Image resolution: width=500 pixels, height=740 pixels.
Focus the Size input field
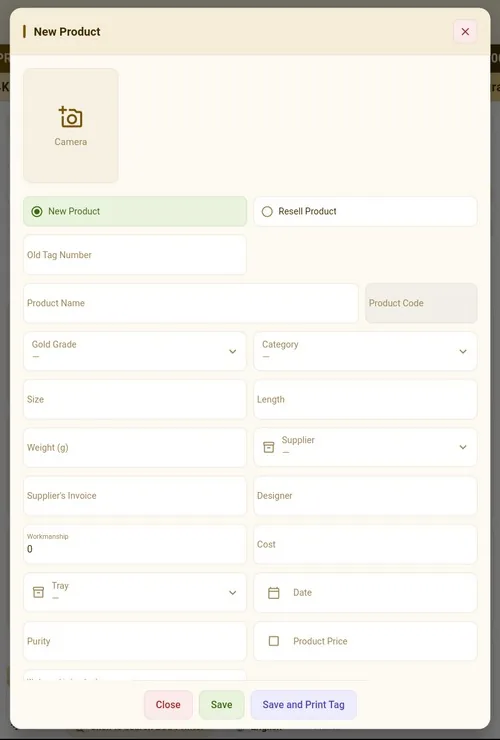[135, 399]
